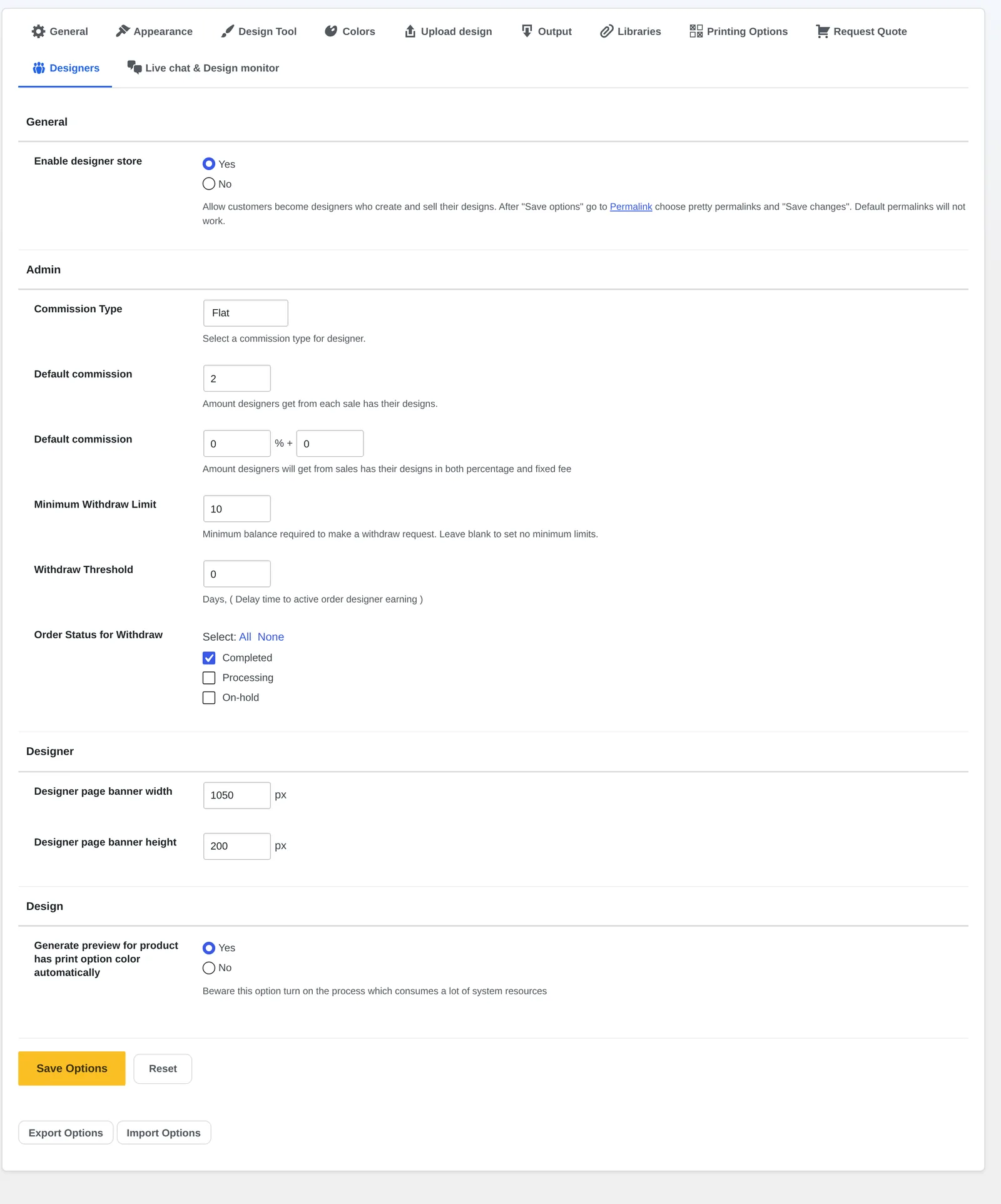
Task: Toggle the Completed order status checkbox
Action: pyautogui.click(x=209, y=658)
